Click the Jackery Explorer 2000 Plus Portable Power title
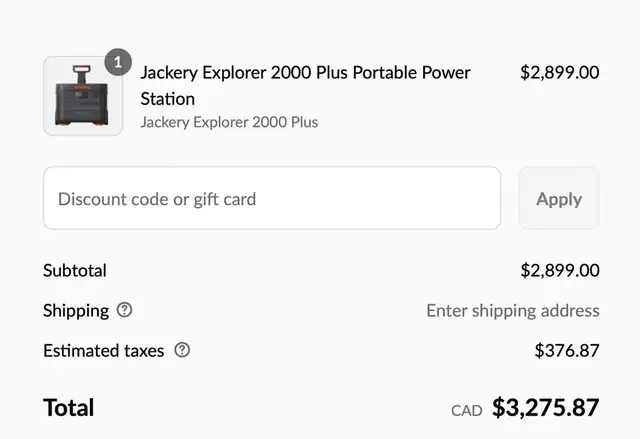640x439 pixels. click(305, 73)
